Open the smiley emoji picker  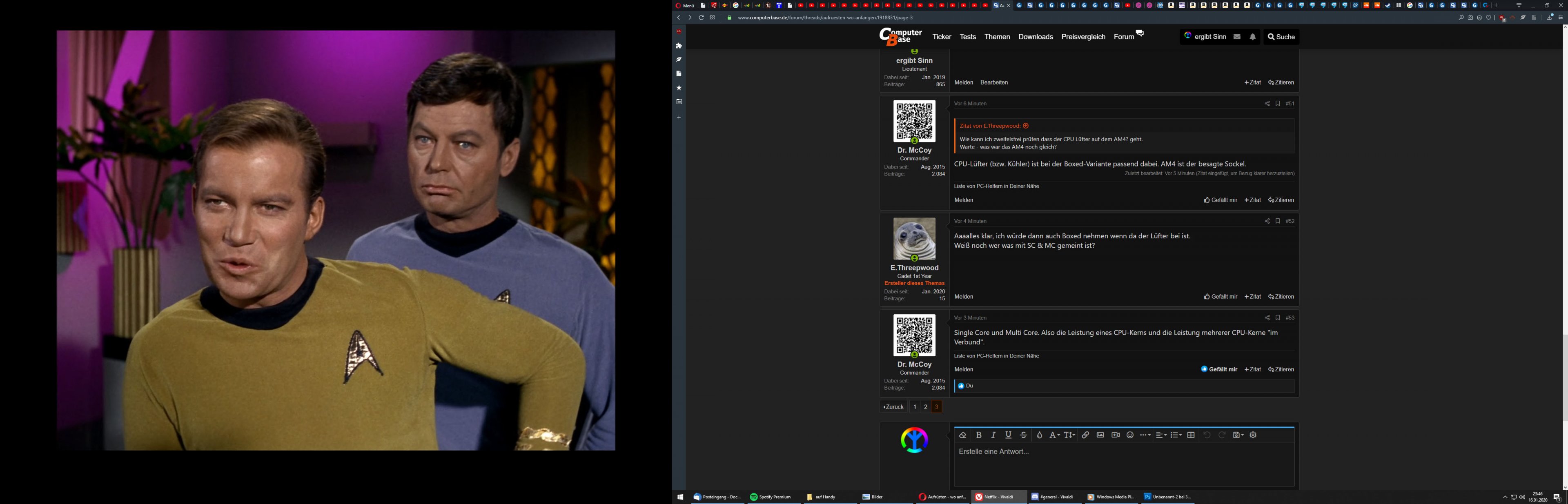click(1130, 435)
